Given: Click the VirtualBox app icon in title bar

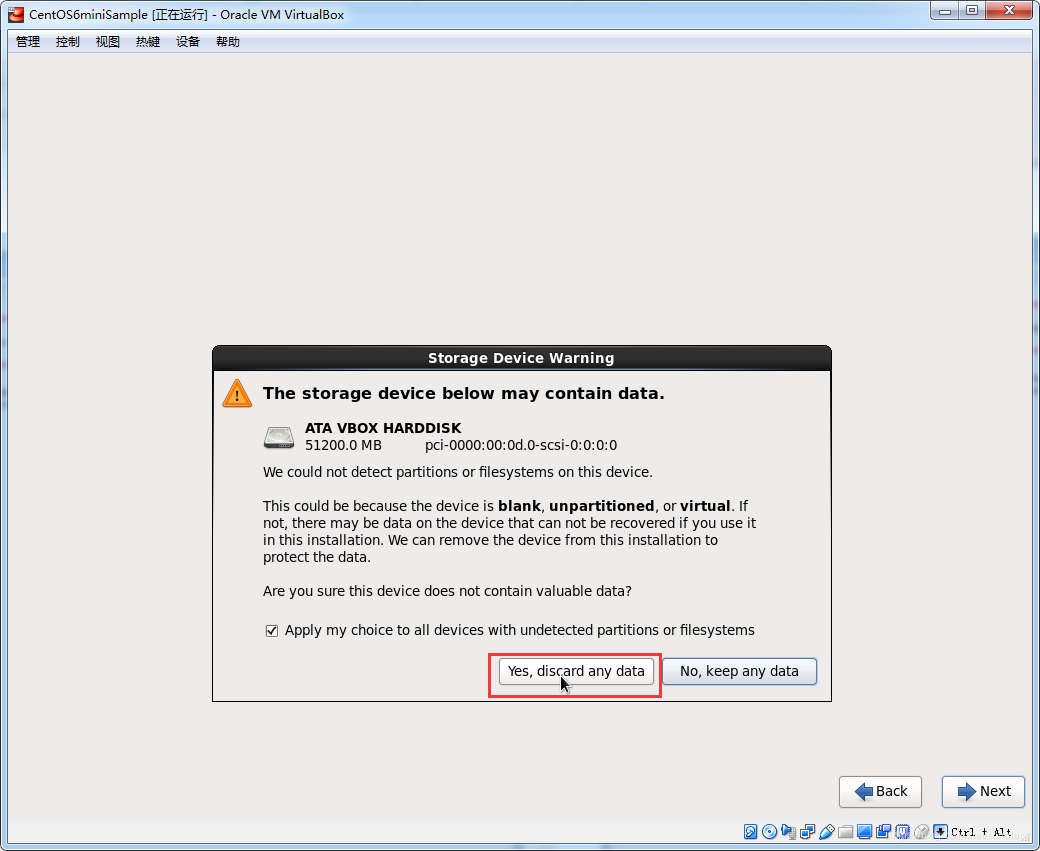Looking at the screenshot, I should click(15, 14).
